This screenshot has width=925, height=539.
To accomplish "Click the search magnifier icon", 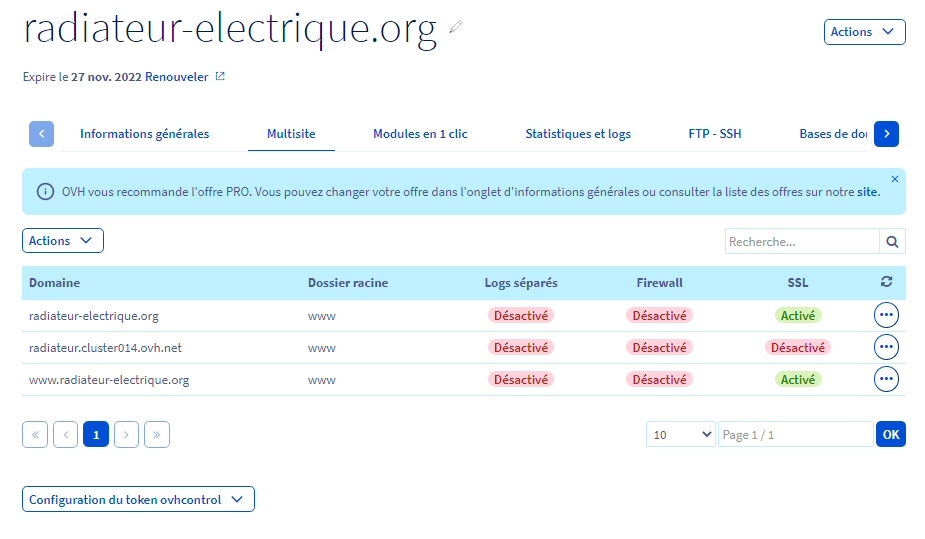I will pos(892,241).
